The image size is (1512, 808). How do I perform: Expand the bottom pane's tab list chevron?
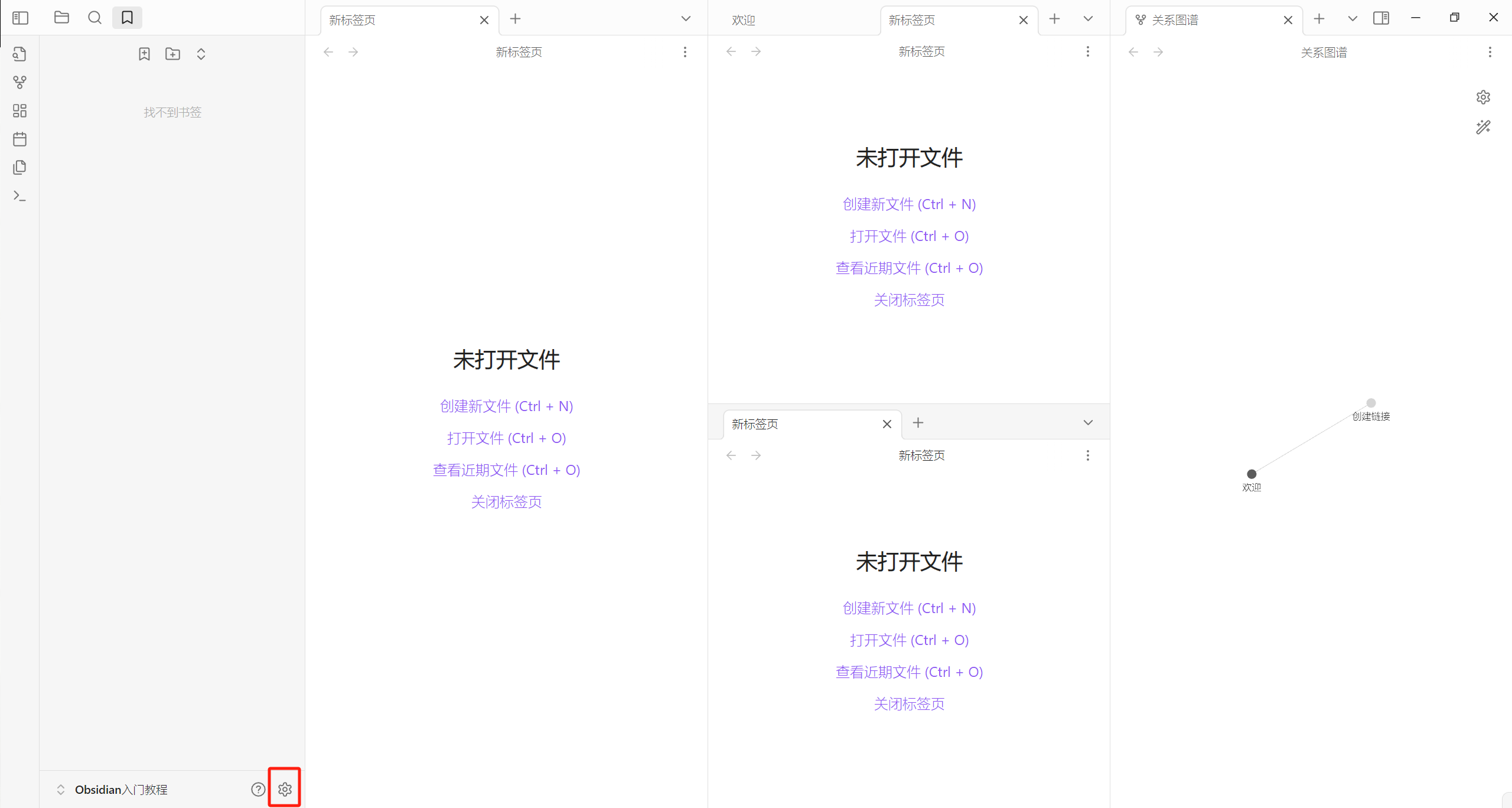(x=1088, y=423)
